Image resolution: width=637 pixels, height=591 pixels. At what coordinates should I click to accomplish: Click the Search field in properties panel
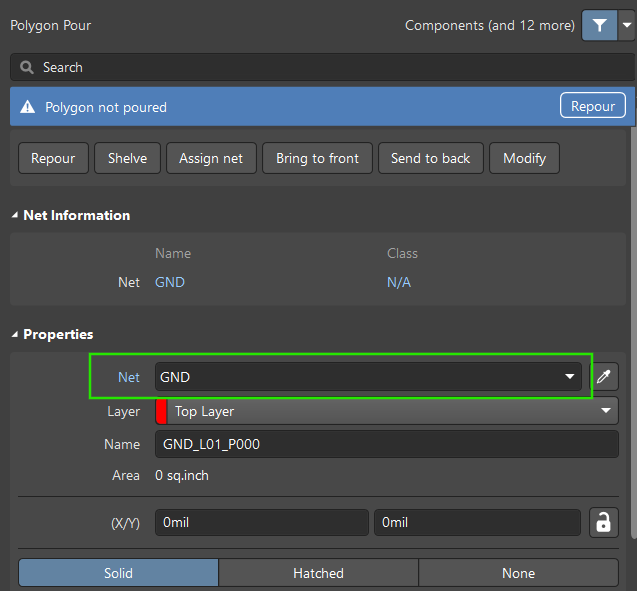pos(323,67)
